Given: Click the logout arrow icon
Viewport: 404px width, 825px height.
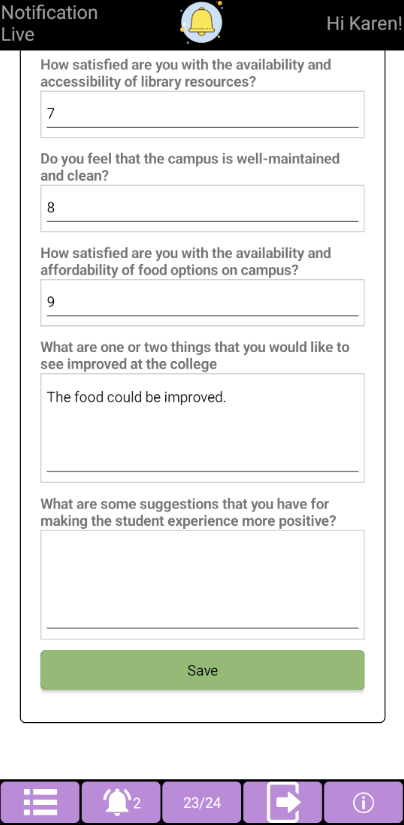Looking at the screenshot, I should pyautogui.click(x=282, y=802).
